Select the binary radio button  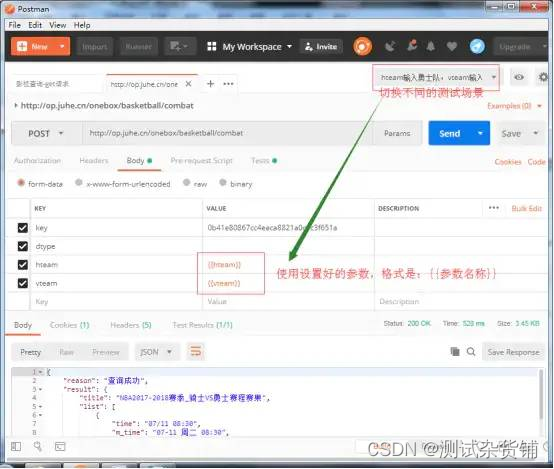tap(223, 182)
